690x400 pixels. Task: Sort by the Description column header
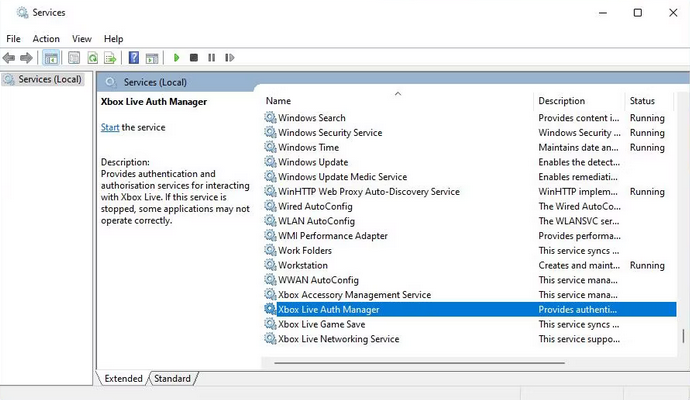pos(562,101)
